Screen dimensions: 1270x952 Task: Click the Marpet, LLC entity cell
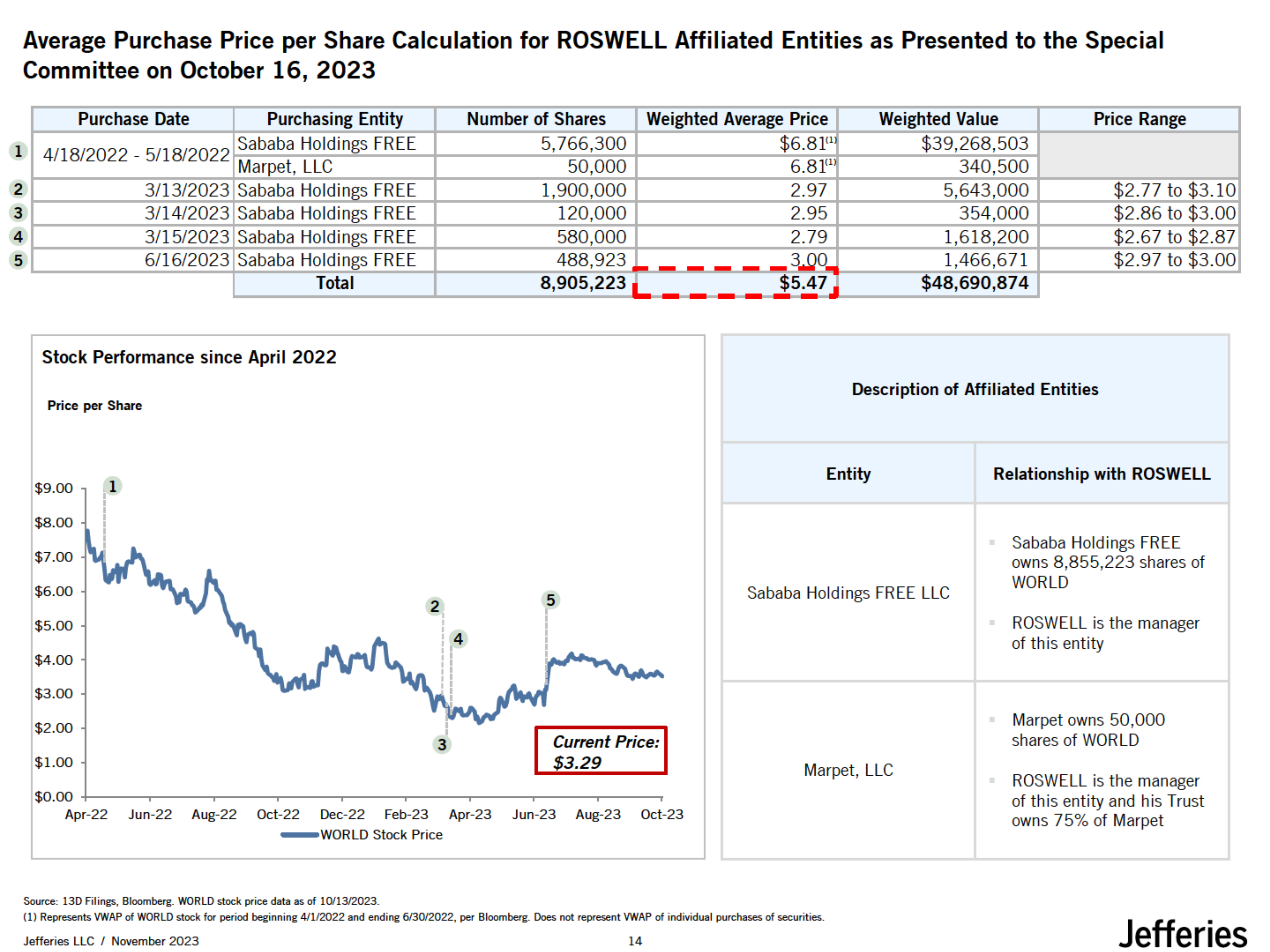pos(848,770)
